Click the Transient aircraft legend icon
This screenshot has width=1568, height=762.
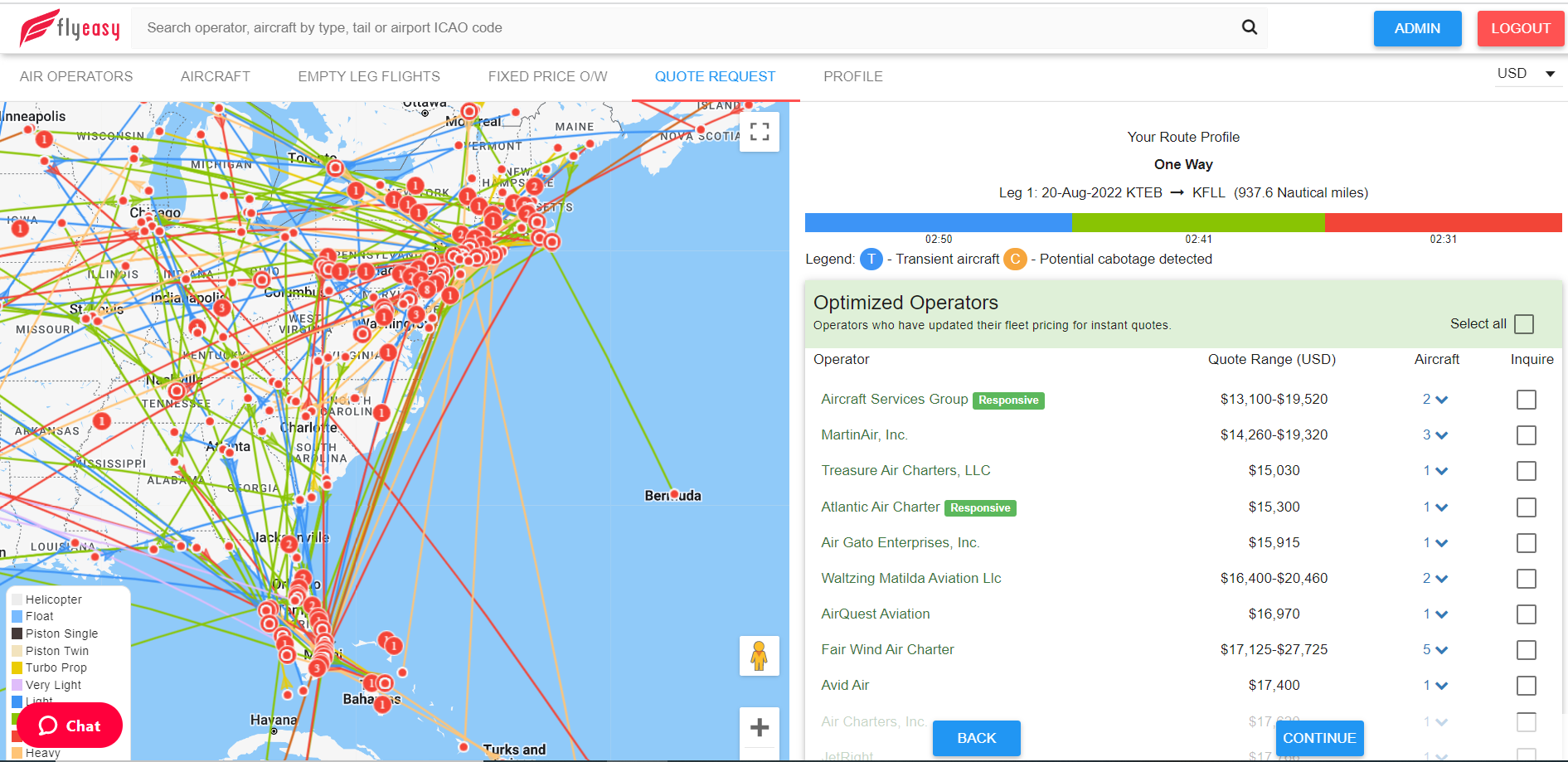[x=871, y=260]
